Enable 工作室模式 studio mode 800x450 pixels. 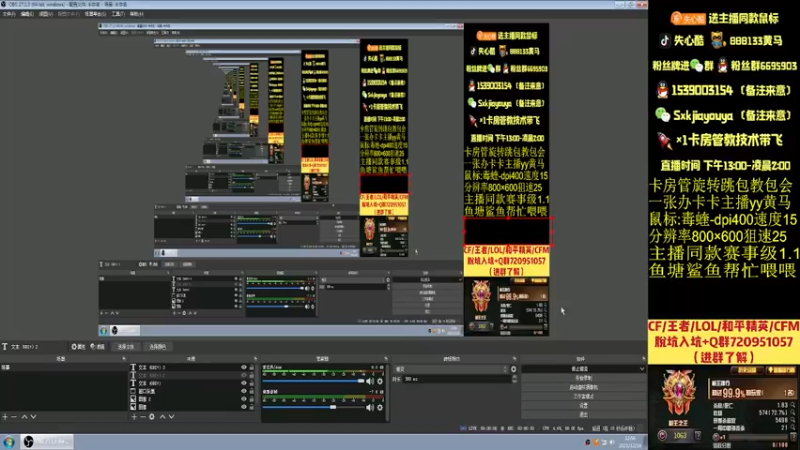(583, 396)
